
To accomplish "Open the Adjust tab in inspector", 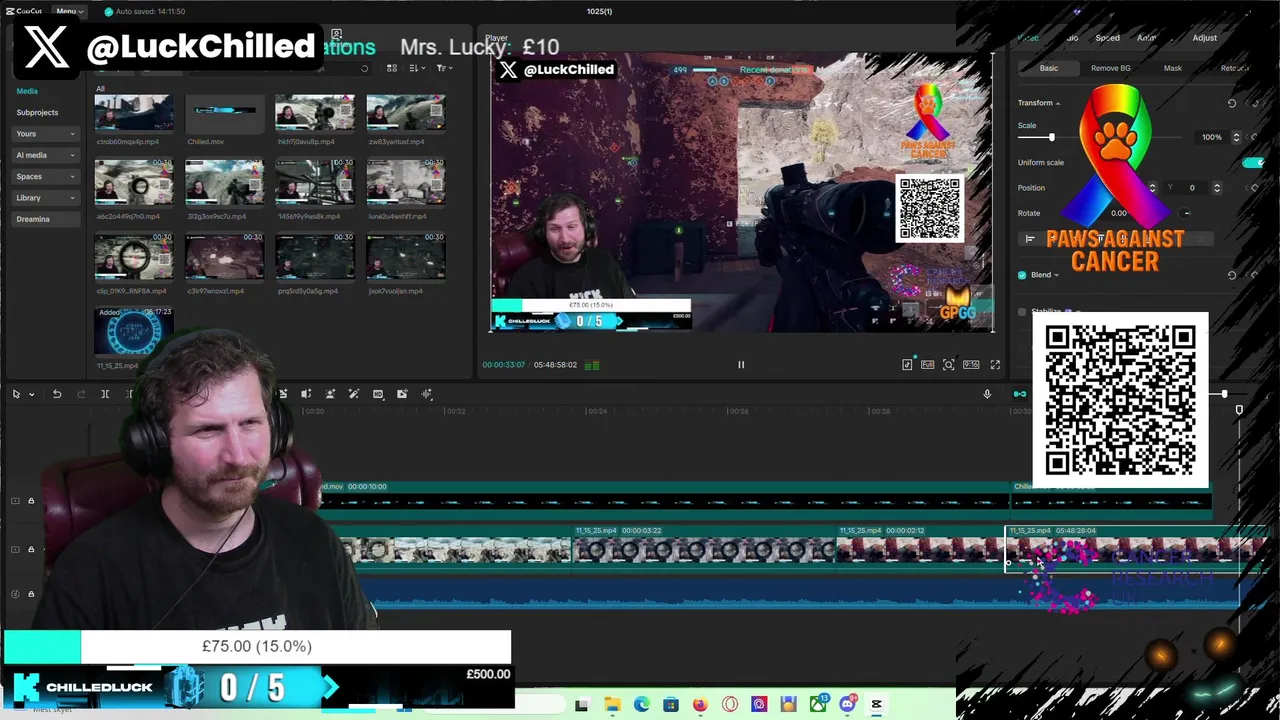I will coord(1204,38).
